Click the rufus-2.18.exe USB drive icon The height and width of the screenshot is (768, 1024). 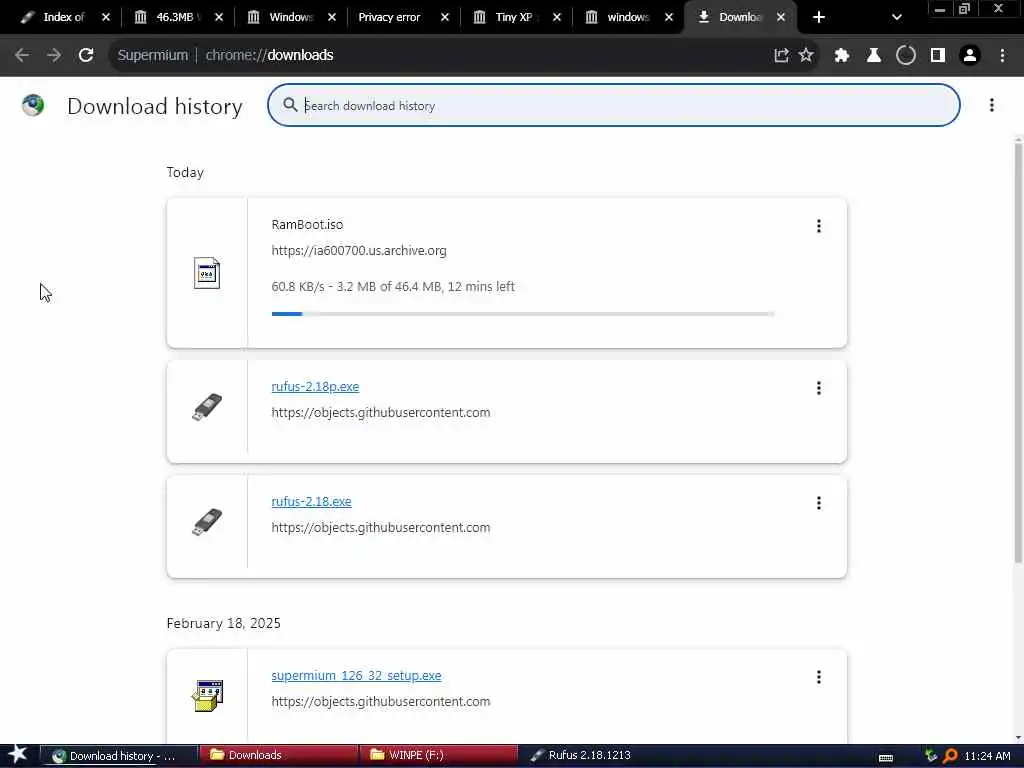207,522
